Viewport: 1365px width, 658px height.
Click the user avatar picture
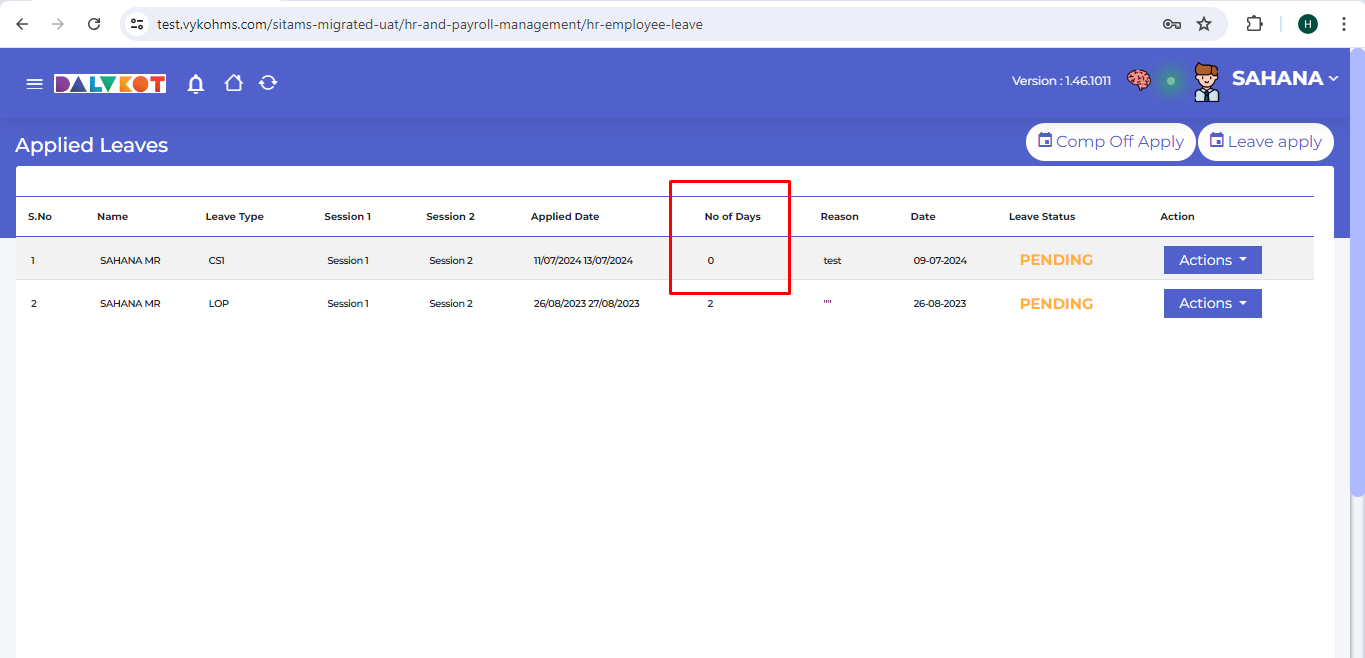pos(1207,82)
